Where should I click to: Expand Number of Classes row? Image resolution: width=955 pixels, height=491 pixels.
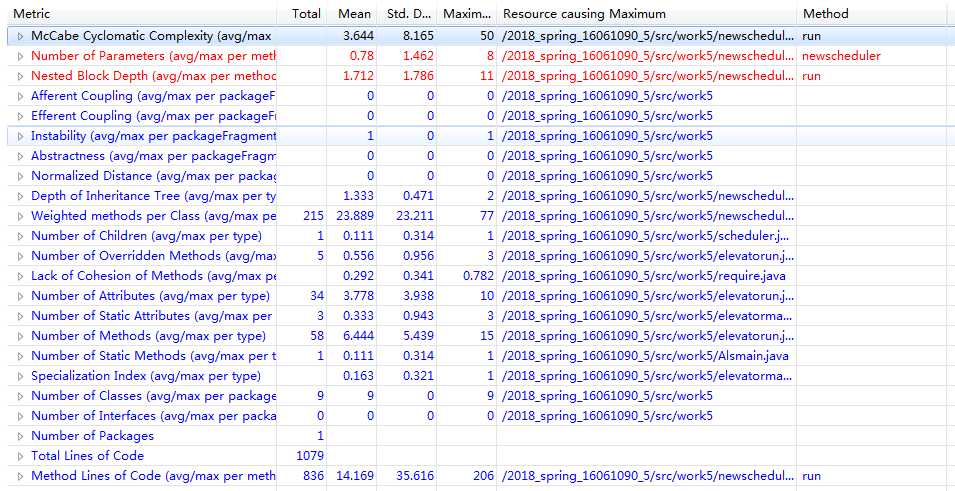pyautogui.click(x=21, y=397)
